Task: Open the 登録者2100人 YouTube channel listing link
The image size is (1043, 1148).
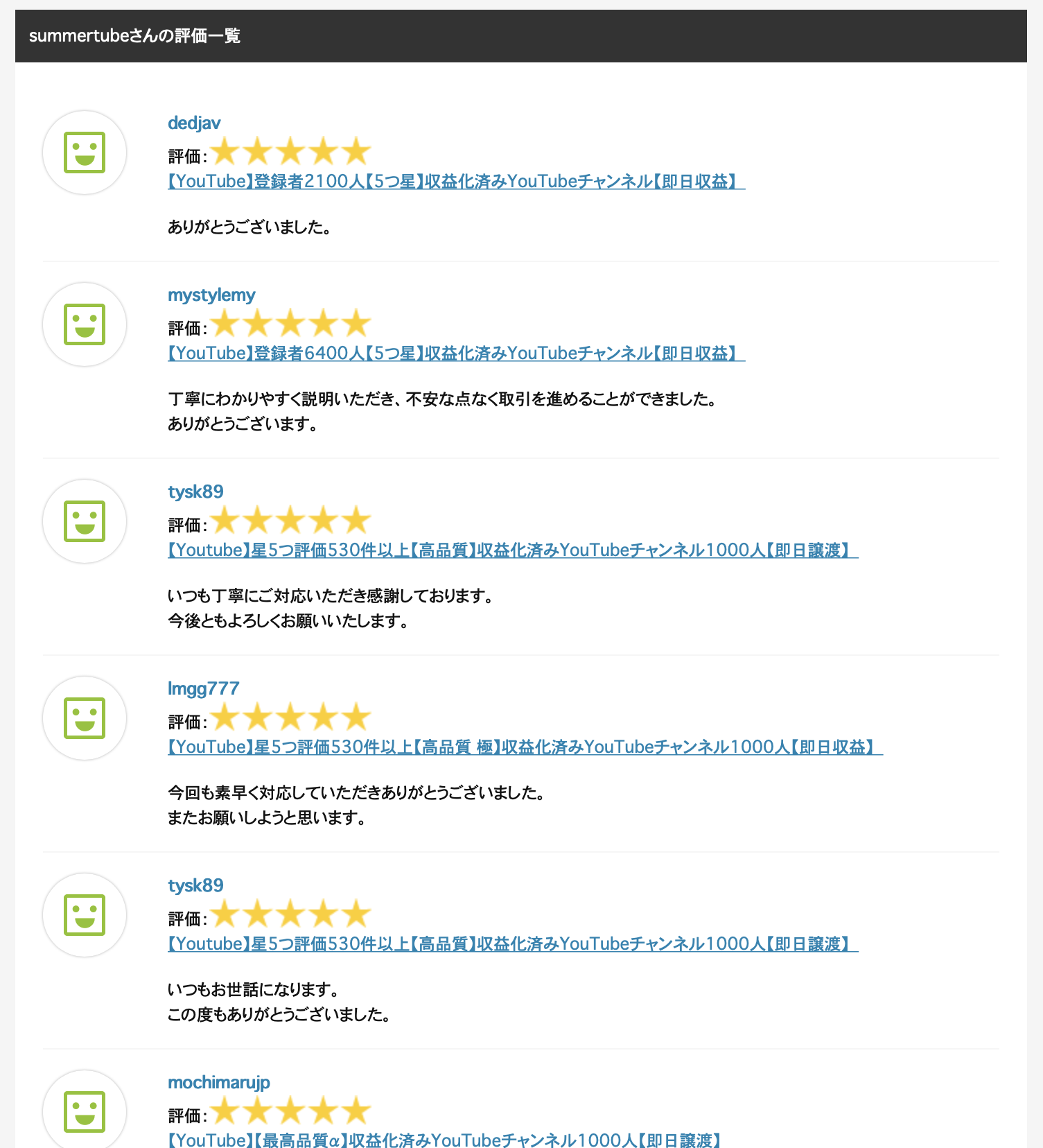Action: 456,182
